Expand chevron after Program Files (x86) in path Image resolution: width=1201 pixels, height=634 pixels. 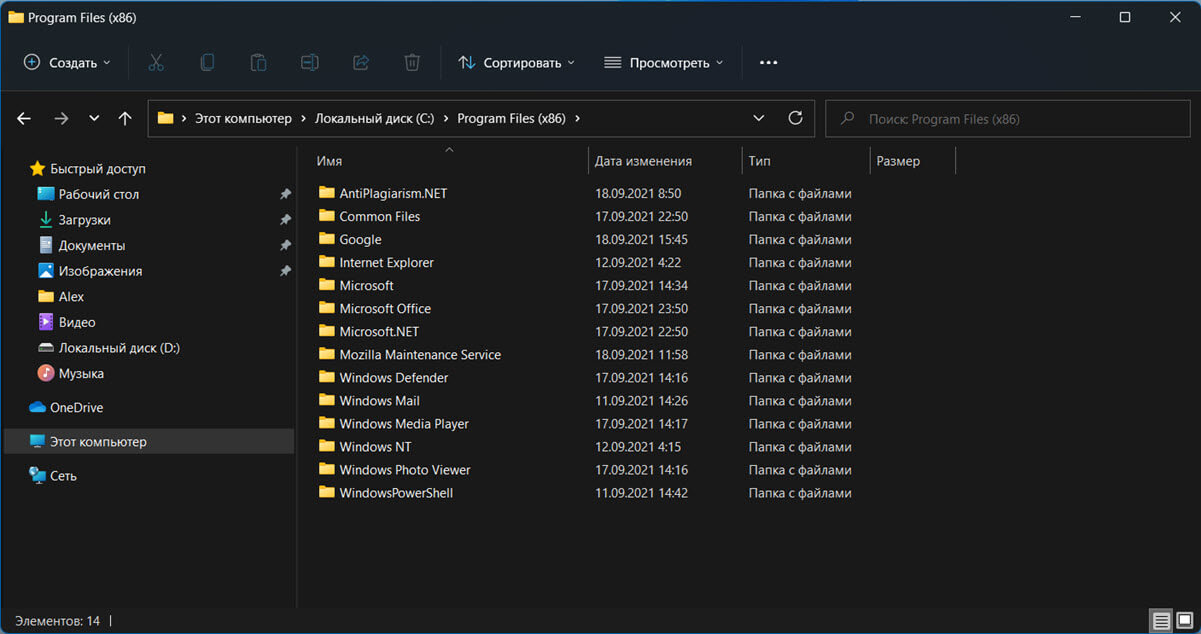click(x=578, y=118)
